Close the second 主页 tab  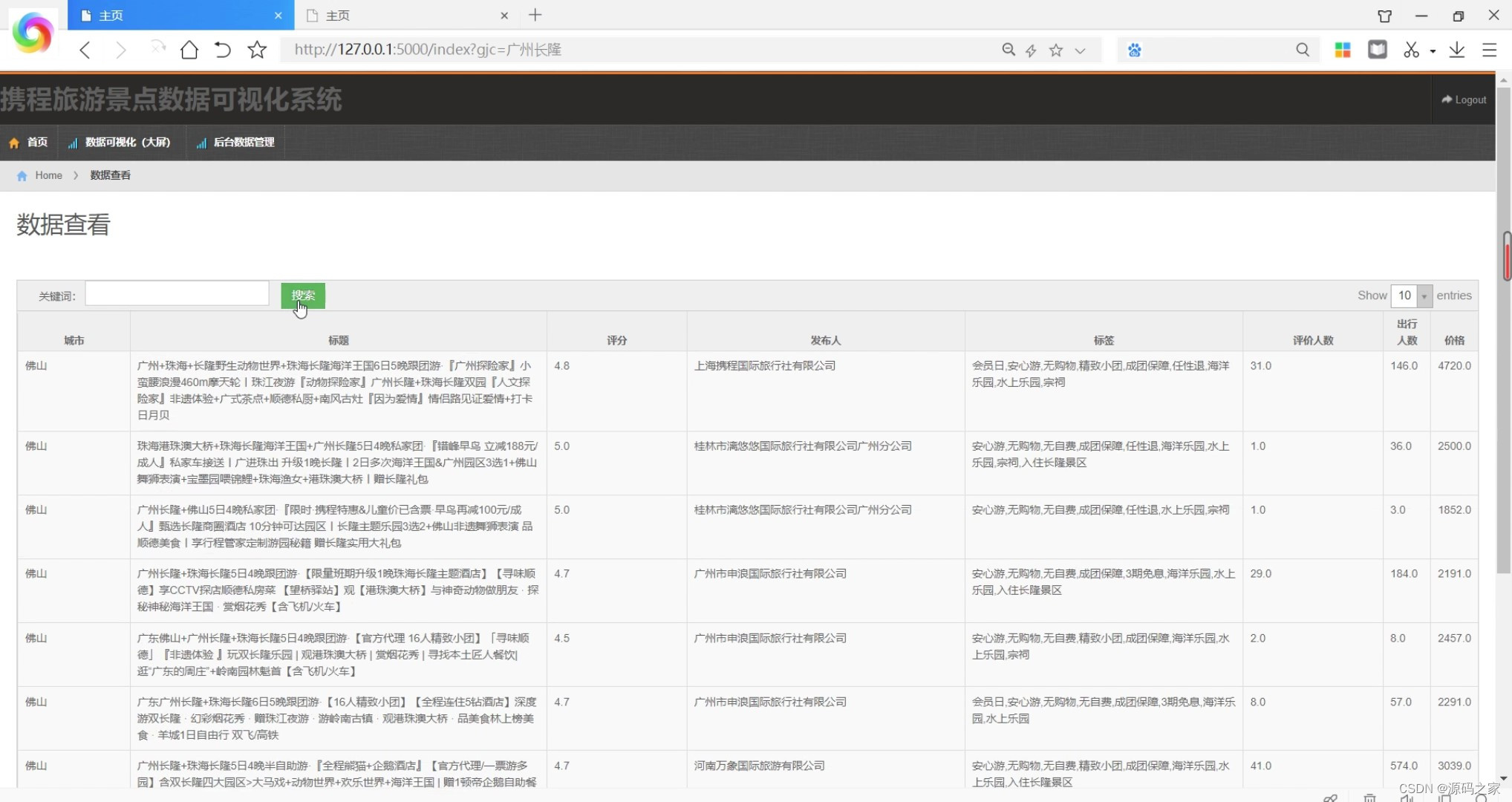coord(504,15)
